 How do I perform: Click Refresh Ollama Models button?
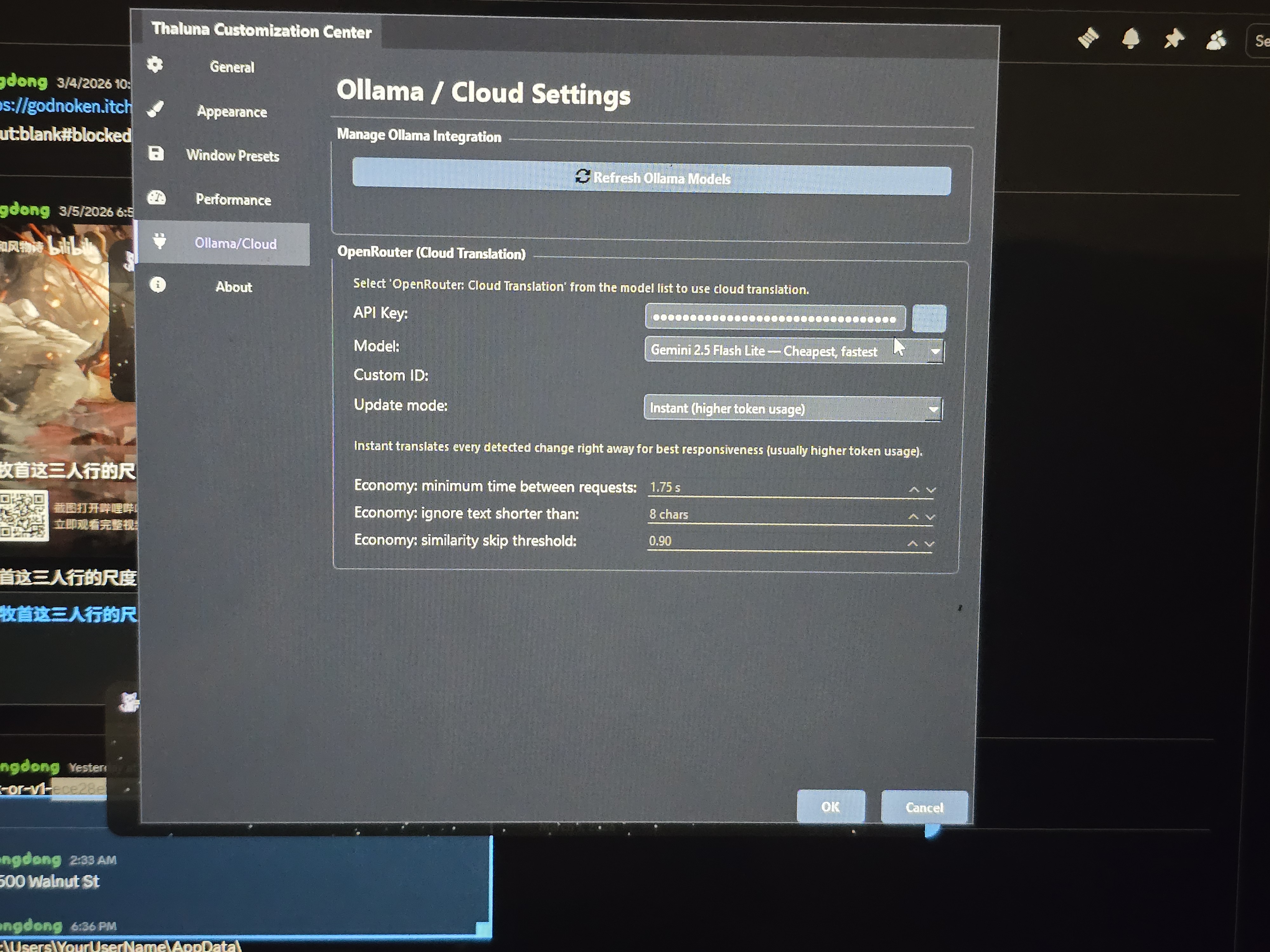click(651, 178)
